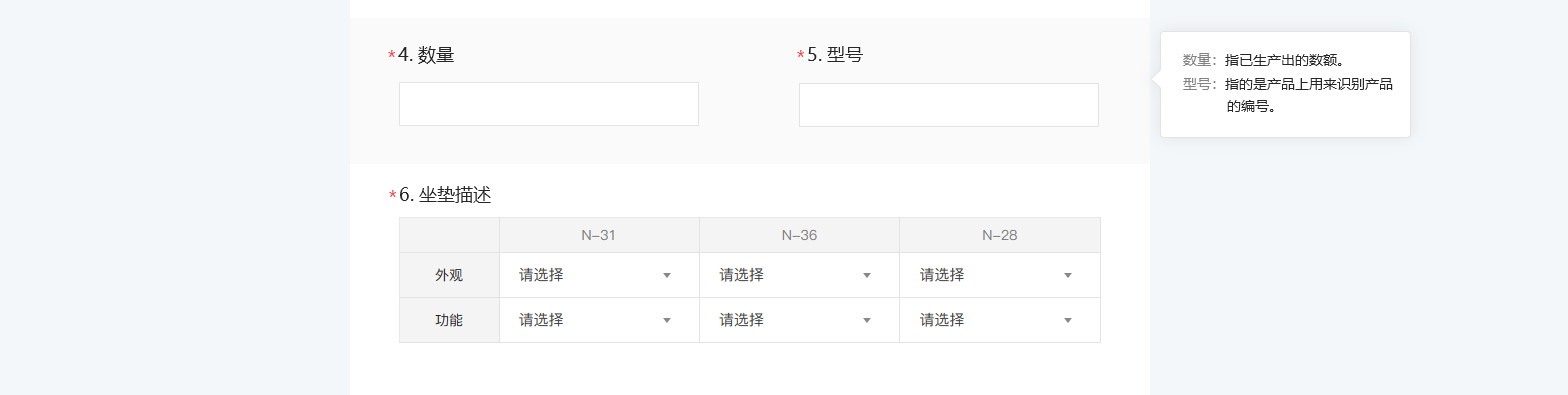1568x395 pixels.
Task: Click into the 数量 input field
Action: tap(549, 104)
